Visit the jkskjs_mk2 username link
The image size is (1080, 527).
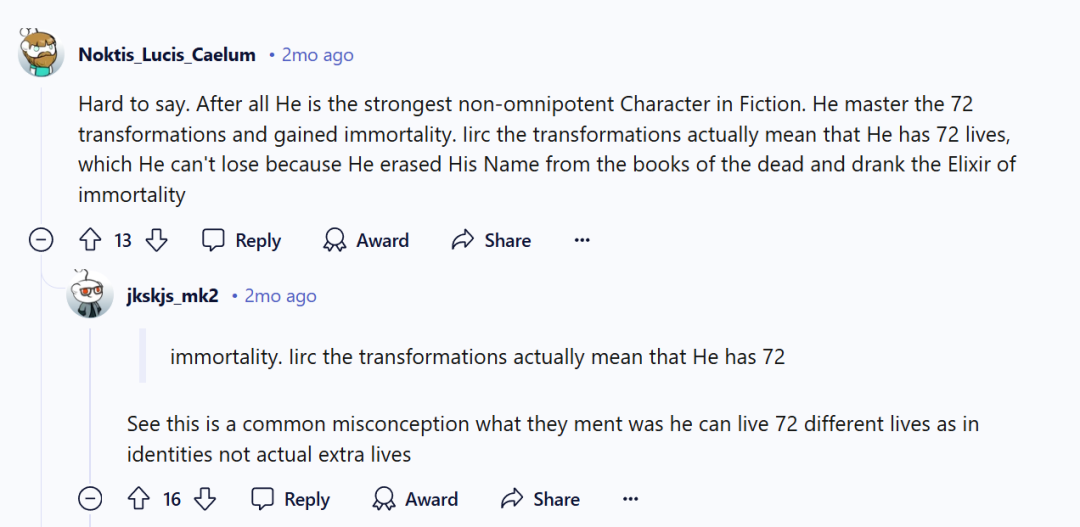coord(173,296)
